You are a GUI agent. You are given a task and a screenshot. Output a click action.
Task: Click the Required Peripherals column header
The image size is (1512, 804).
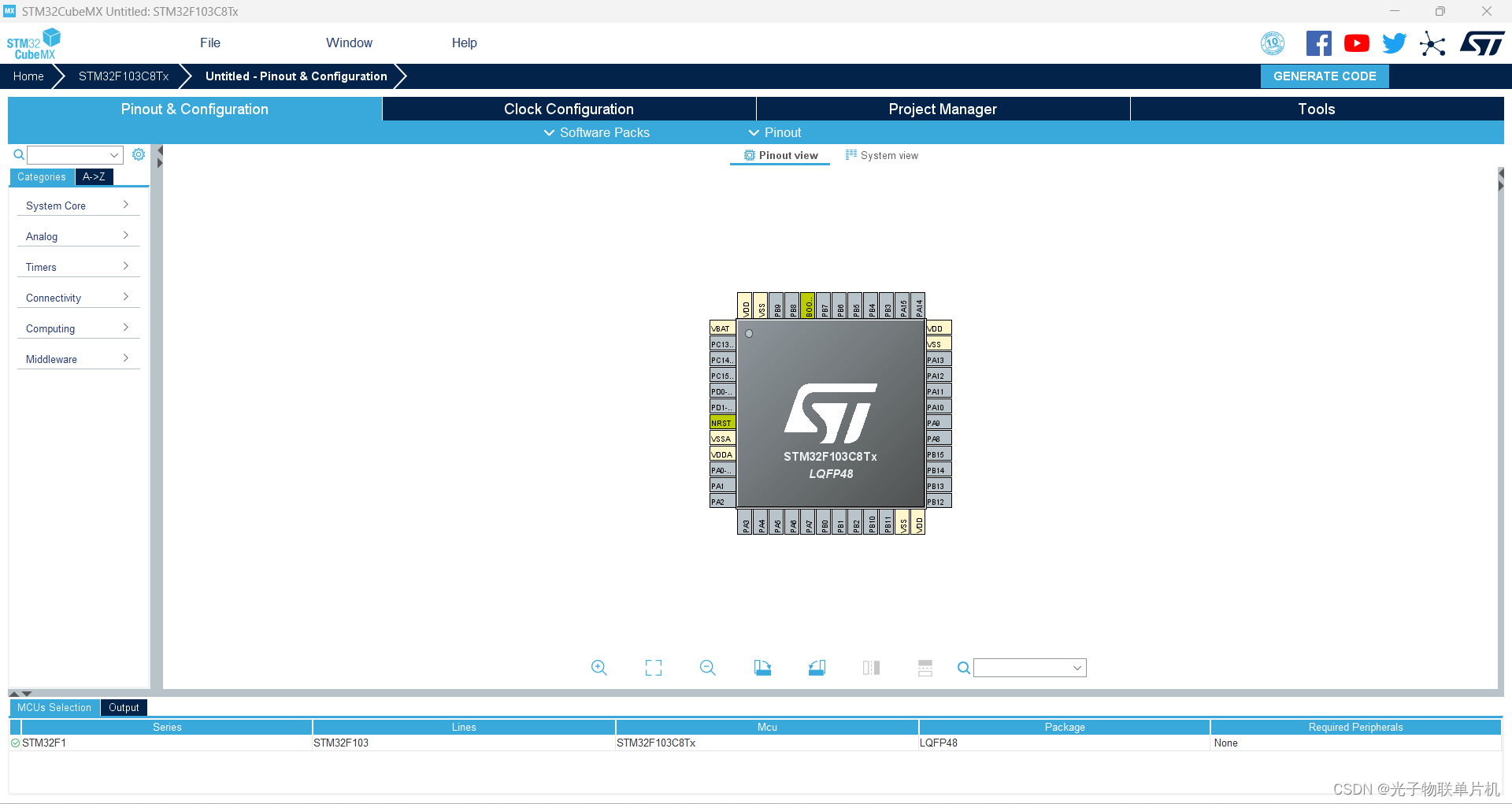tap(1355, 727)
